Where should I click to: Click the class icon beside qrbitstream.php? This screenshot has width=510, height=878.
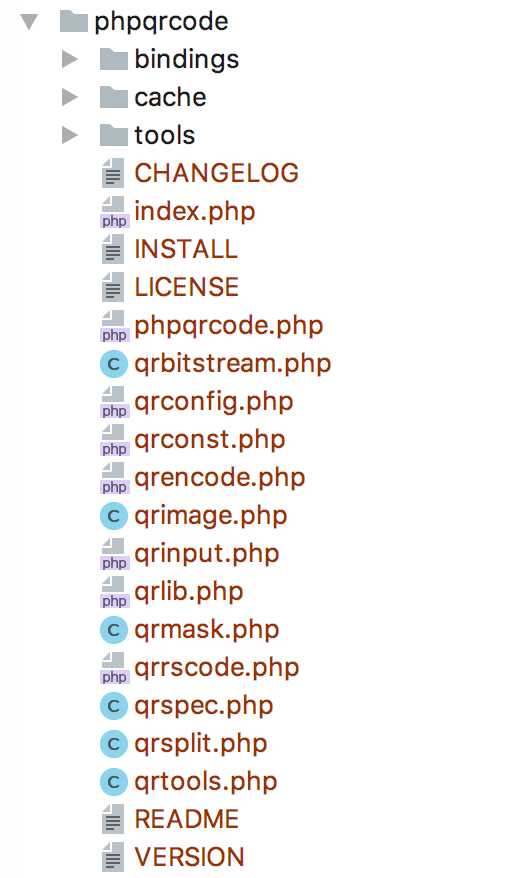(x=114, y=365)
